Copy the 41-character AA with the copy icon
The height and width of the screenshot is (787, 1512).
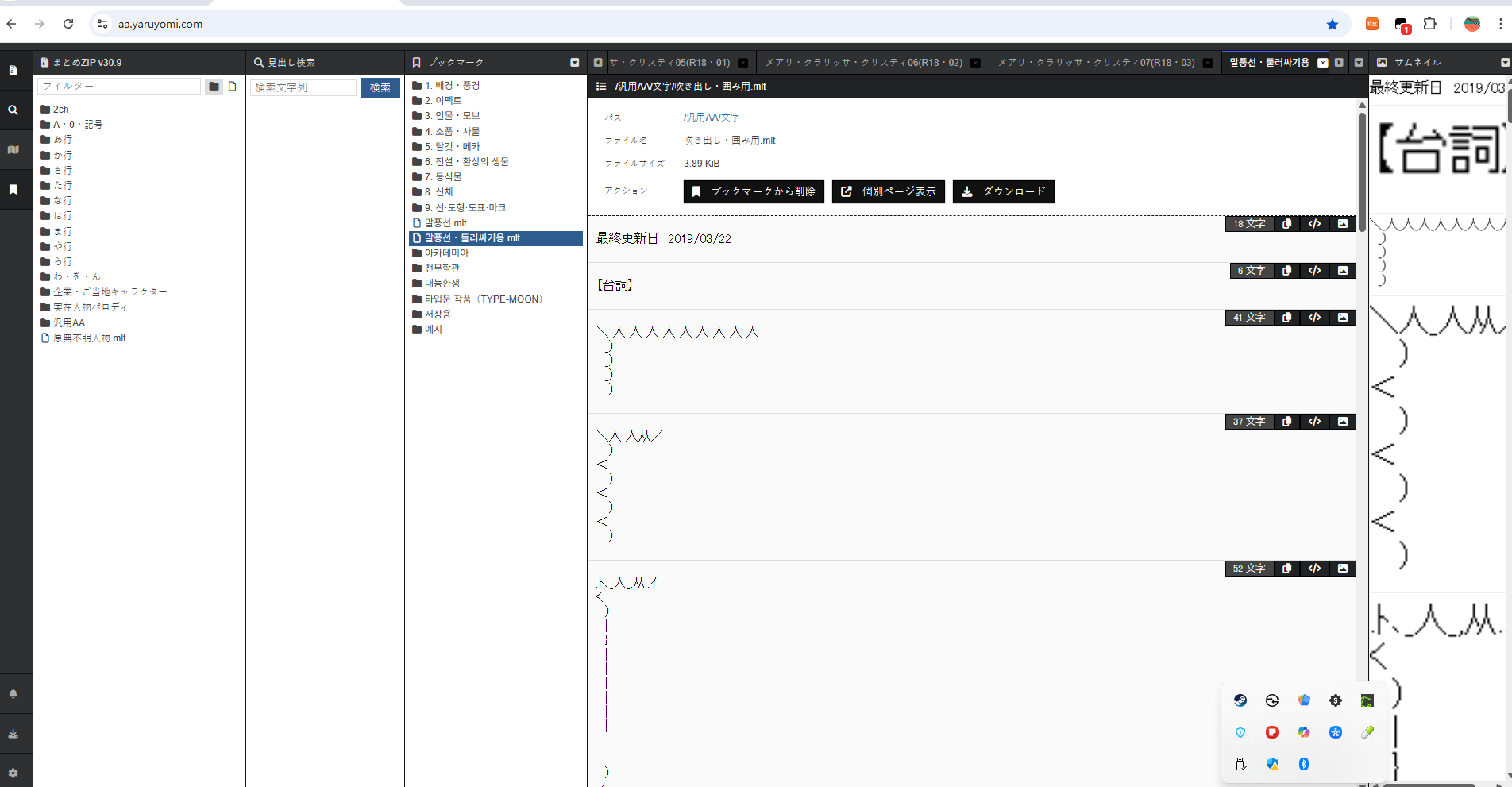click(x=1286, y=318)
